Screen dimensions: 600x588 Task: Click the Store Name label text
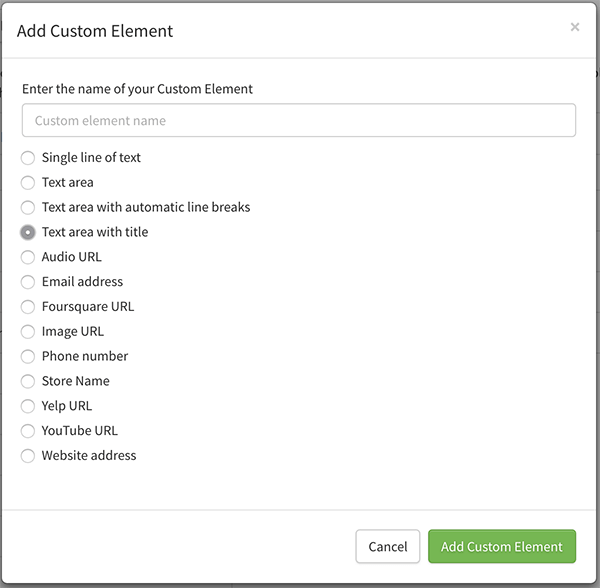pos(76,381)
